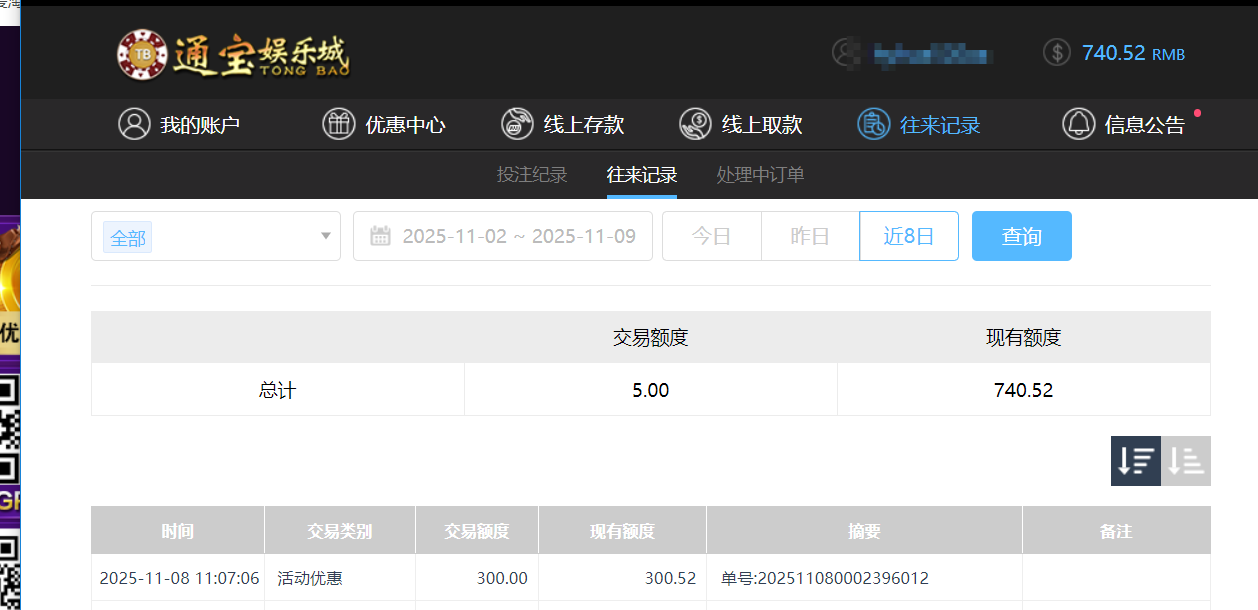
Task: Click the calendar icon in date field
Action: point(381,236)
